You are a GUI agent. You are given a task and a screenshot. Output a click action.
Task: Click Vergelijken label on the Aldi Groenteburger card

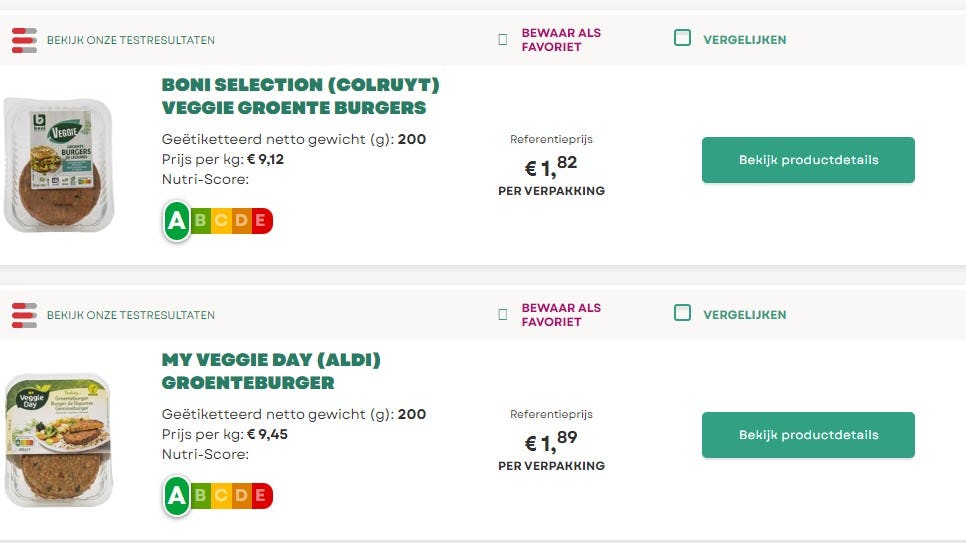click(x=744, y=315)
